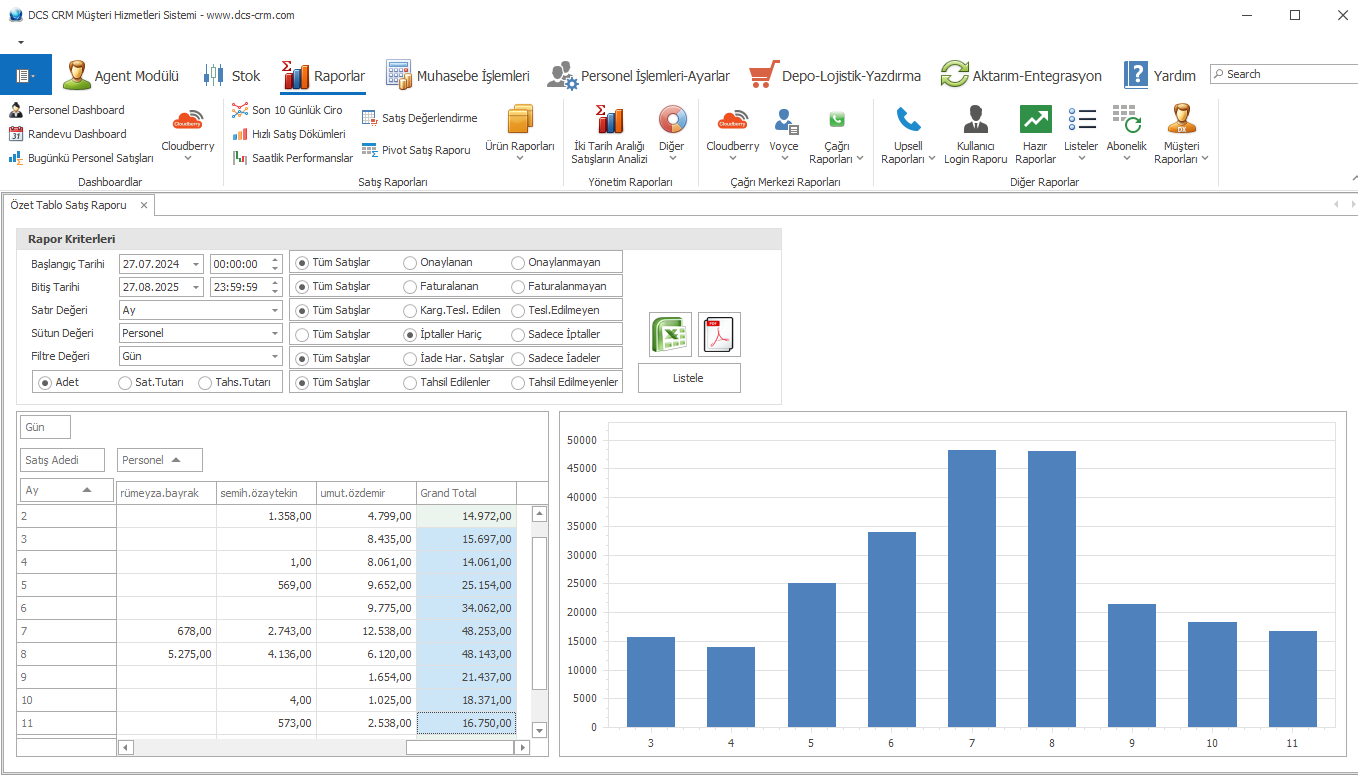Click the Listele button
Image resolution: width=1358 pixels, height=775 pixels.
(689, 378)
